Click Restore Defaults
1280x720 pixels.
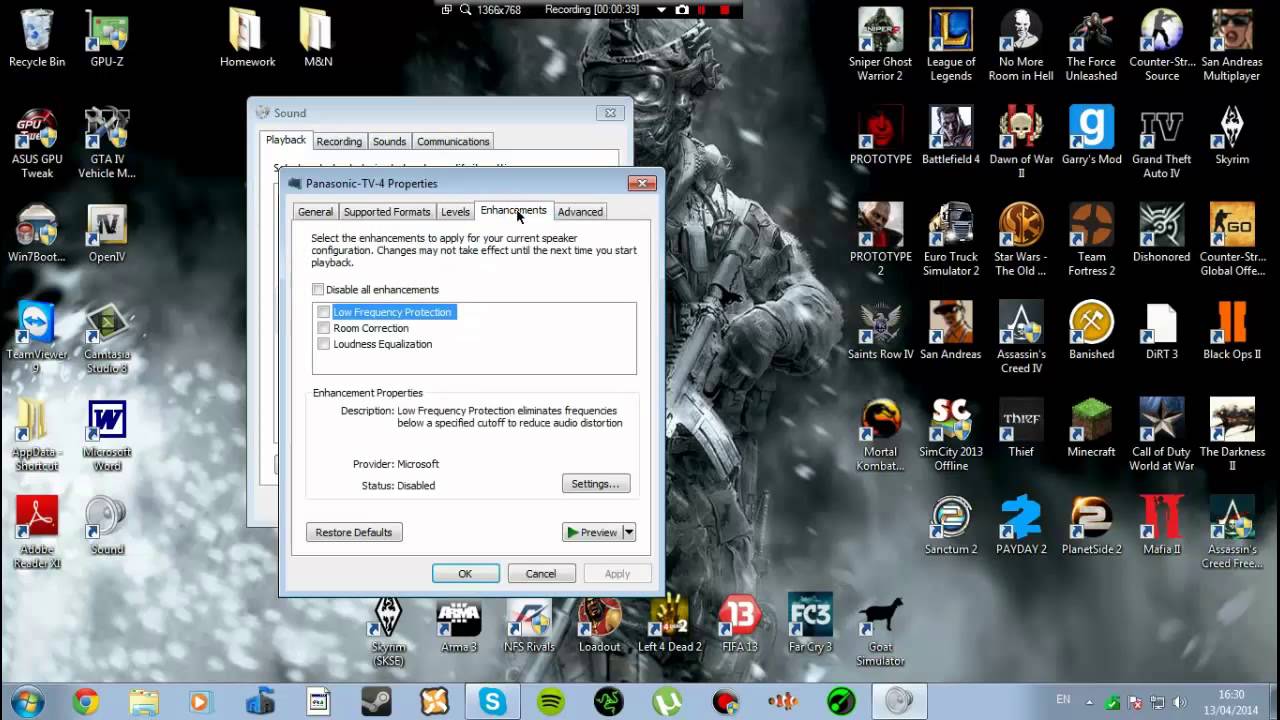pyautogui.click(x=354, y=532)
